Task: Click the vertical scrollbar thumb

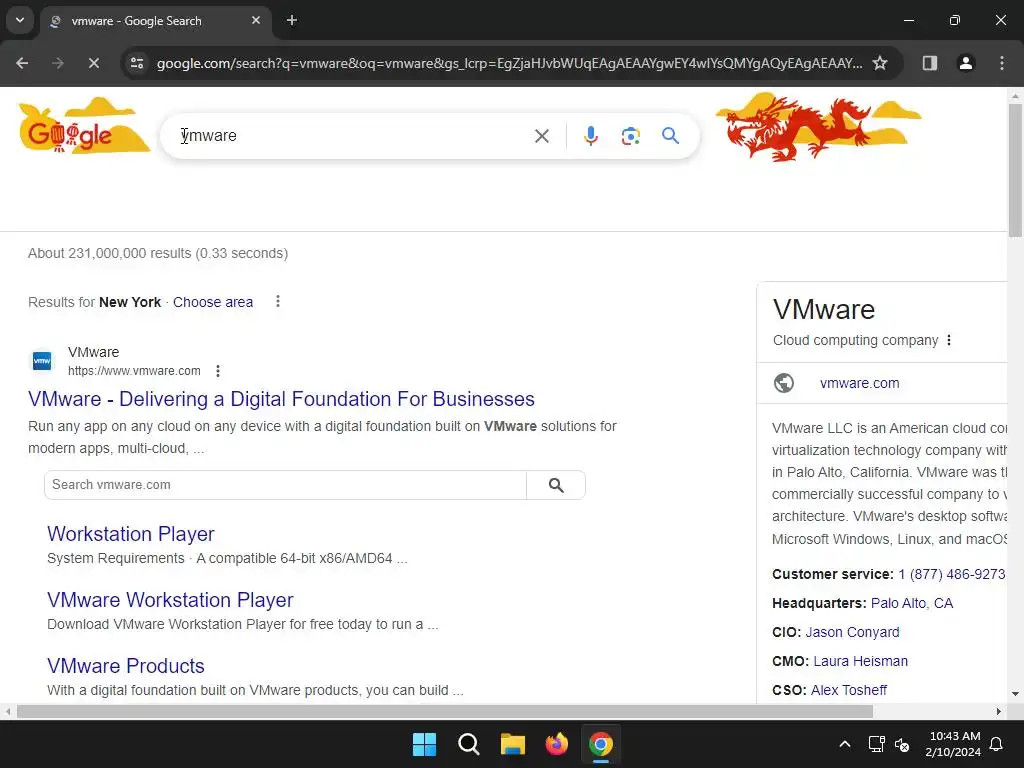Action: (x=1016, y=170)
